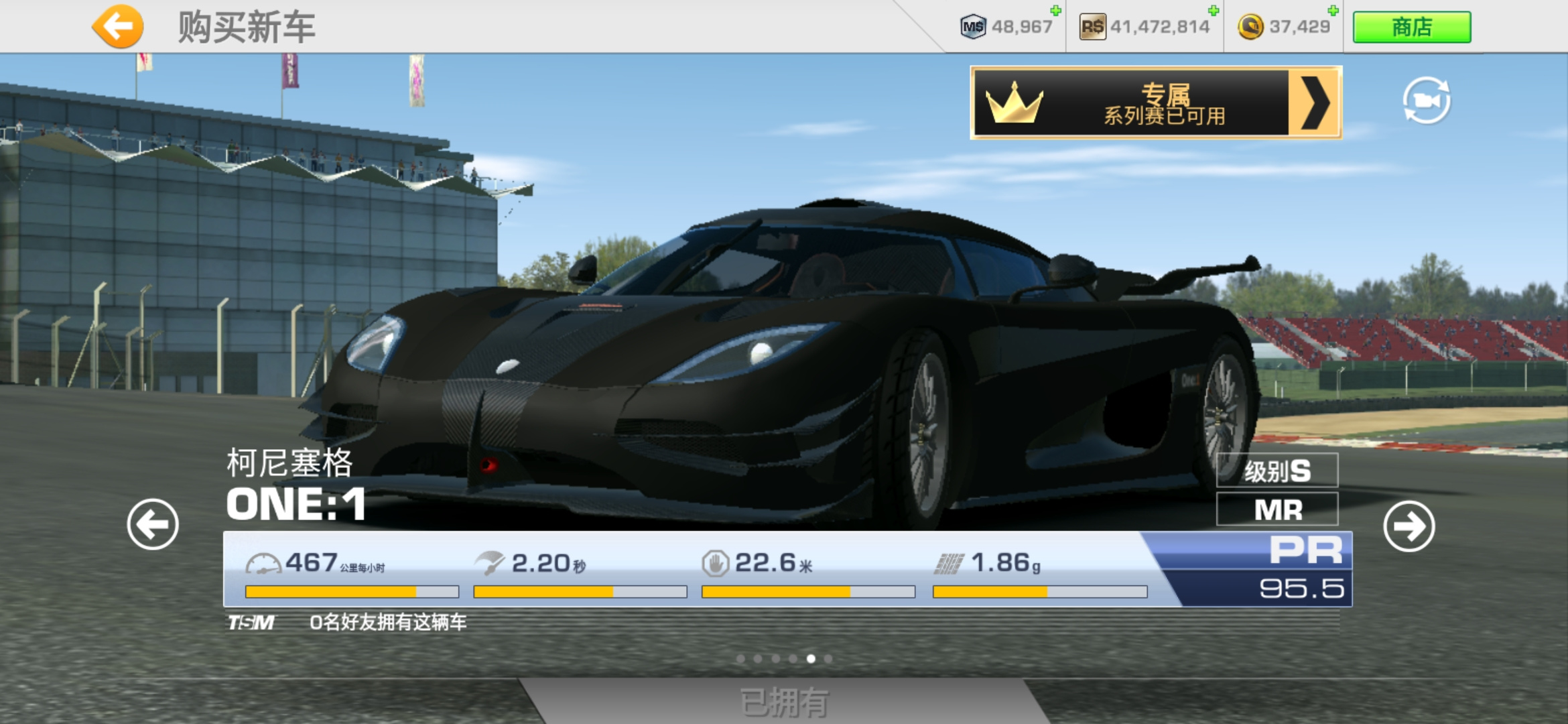The width and height of the screenshot is (1568, 724).
Task: Select the 41,472,814 R$ balance
Action: (x=1160, y=27)
